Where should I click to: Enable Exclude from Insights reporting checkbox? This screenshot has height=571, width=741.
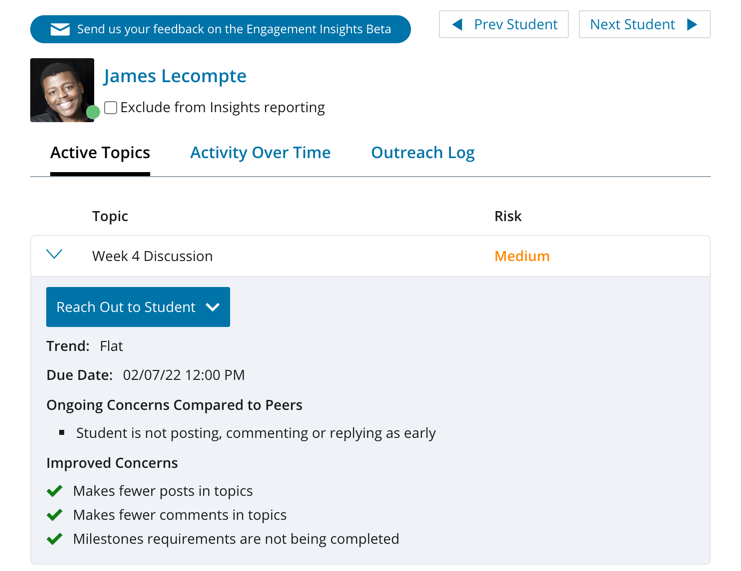111,108
